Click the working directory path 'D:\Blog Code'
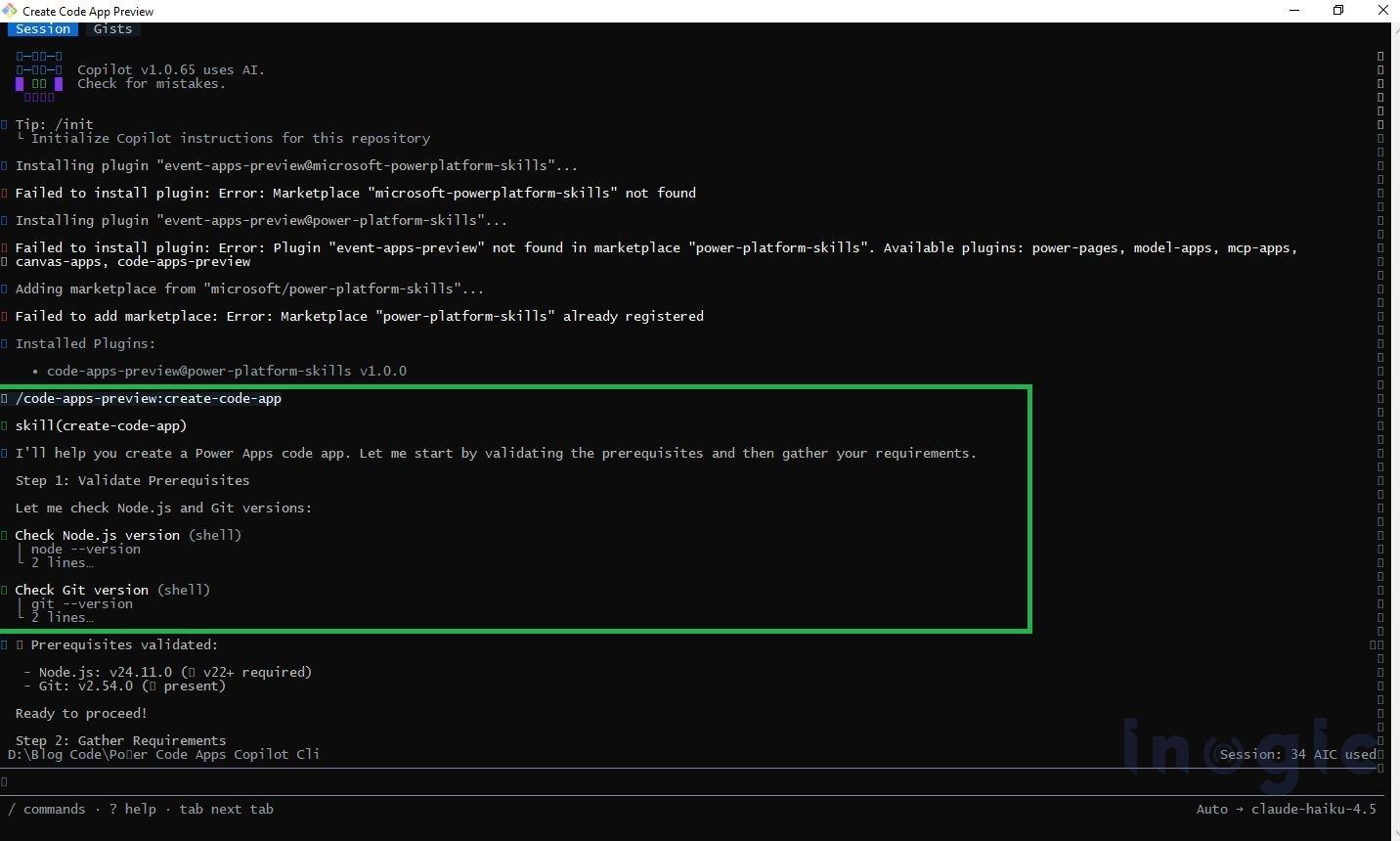The image size is (1400, 841). coord(163,754)
